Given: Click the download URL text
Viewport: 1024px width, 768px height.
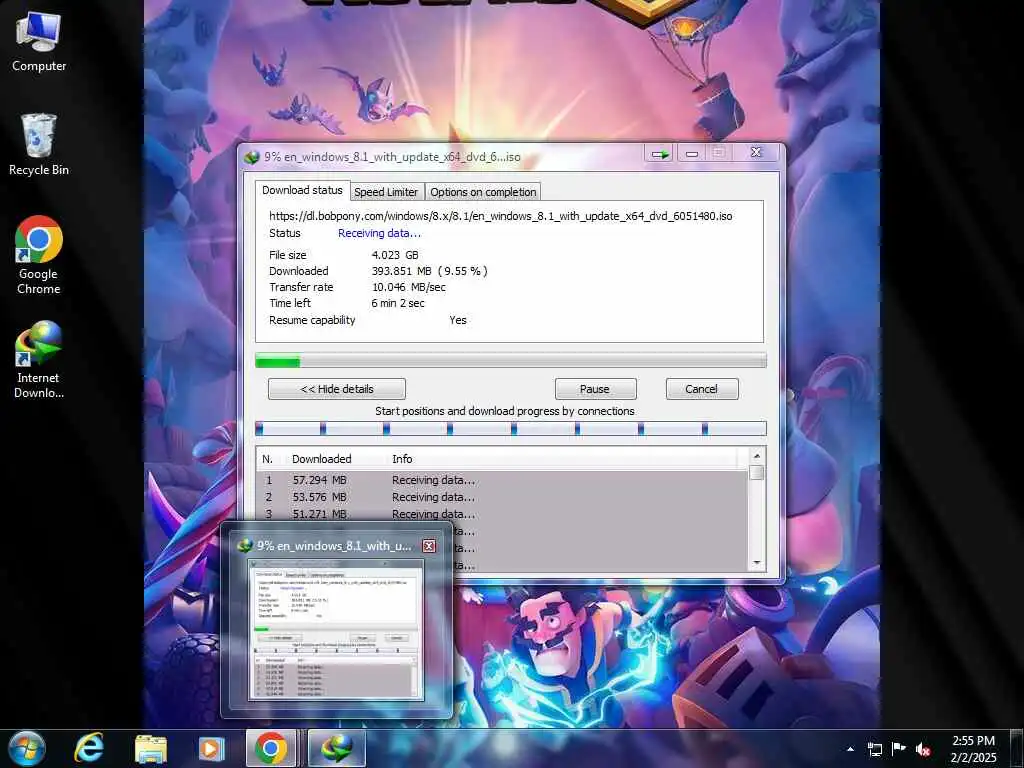Looking at the screenshot, I should click(501, 216).
